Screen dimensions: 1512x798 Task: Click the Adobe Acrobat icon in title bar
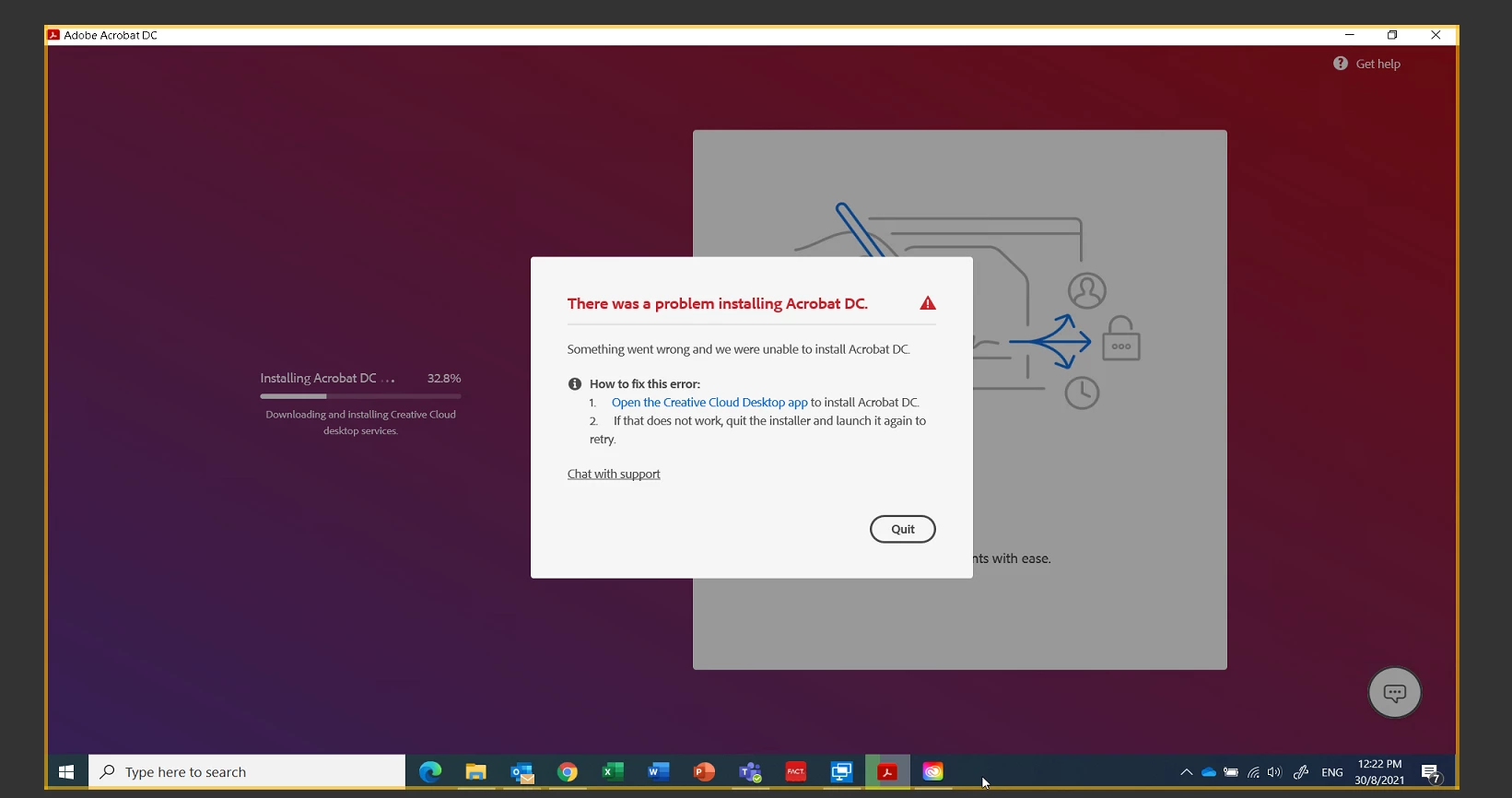click(x=53, y=35)
